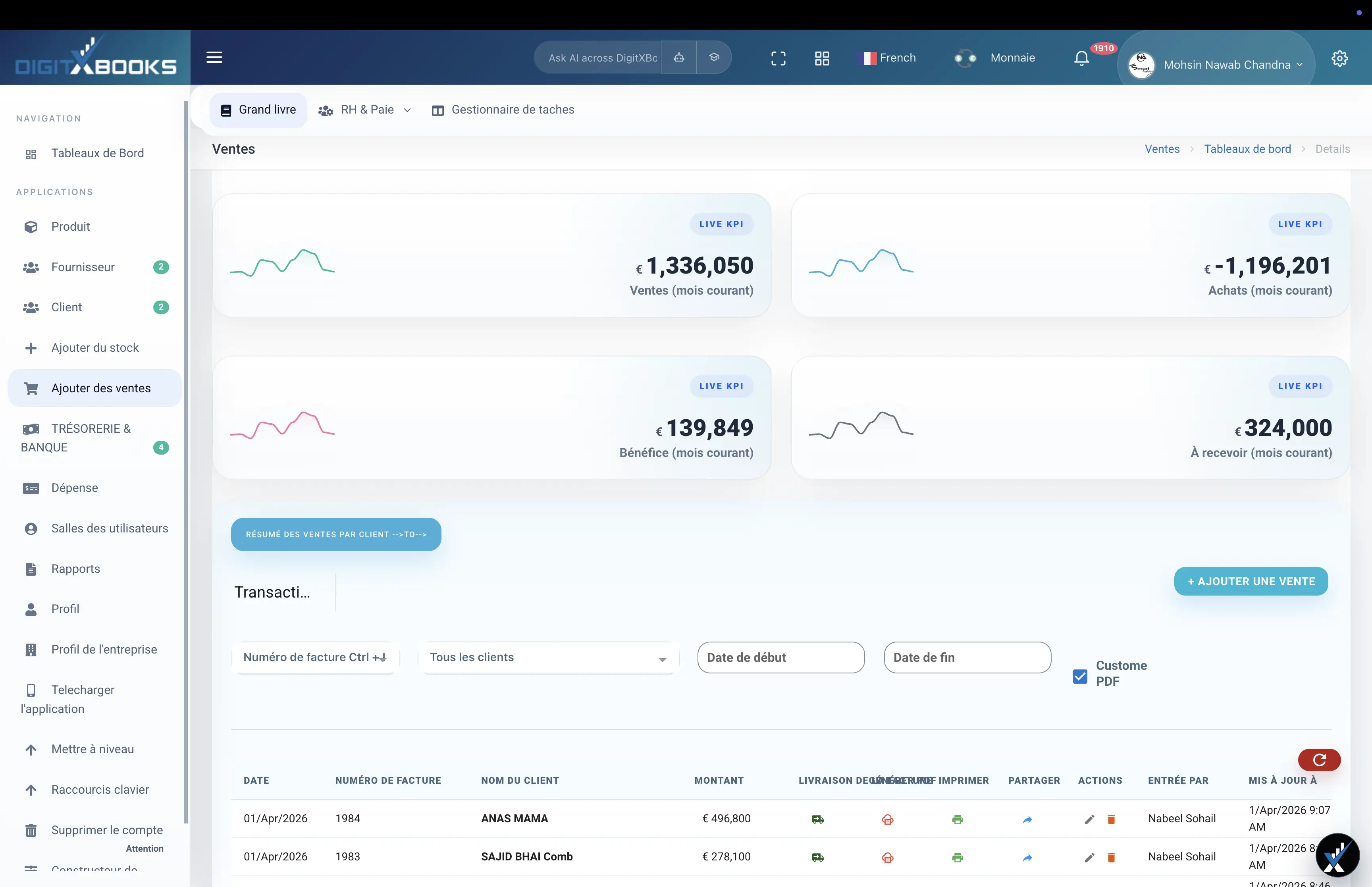Edit the ANAS MAMA transaction with the pencil icon
The width and height of the screenshot is (1372, 887).
click(x=1089, y=818)
